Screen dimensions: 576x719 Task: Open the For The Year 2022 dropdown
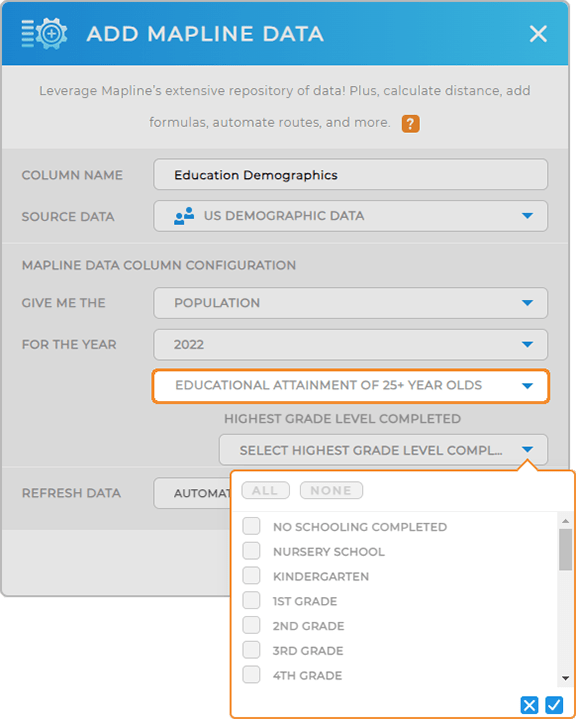(x=350, y=344)
